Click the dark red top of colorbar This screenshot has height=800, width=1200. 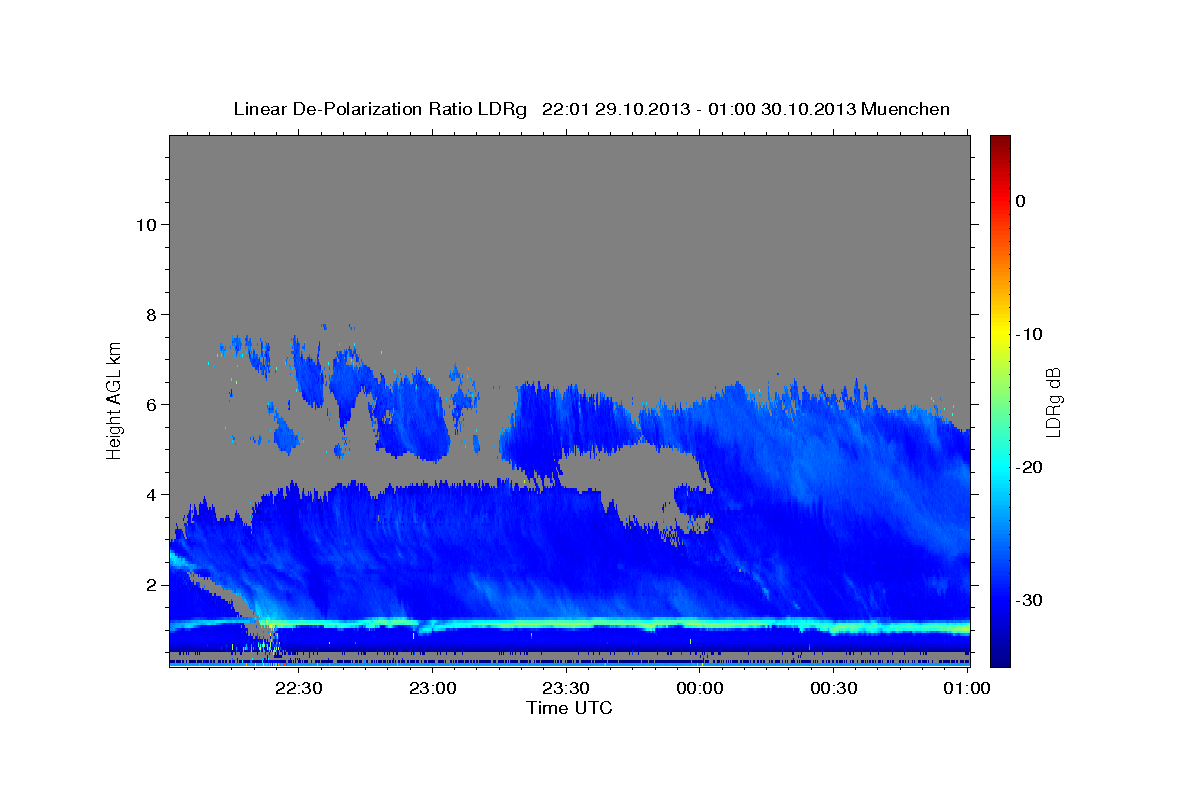coord(1000,143)
